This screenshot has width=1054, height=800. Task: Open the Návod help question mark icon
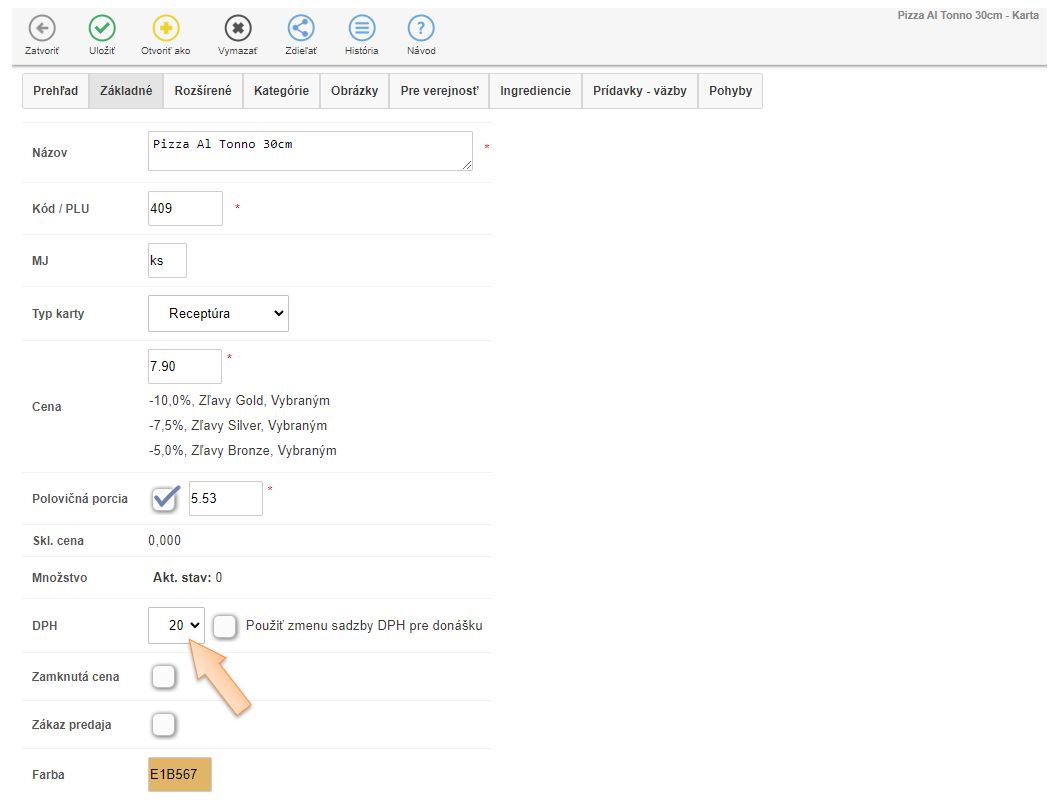pos(421,28)
